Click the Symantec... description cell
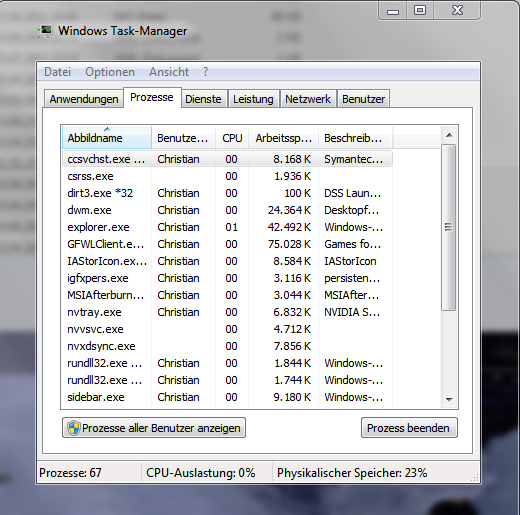Viewport: 520px width, 515px height. [354, 159]
